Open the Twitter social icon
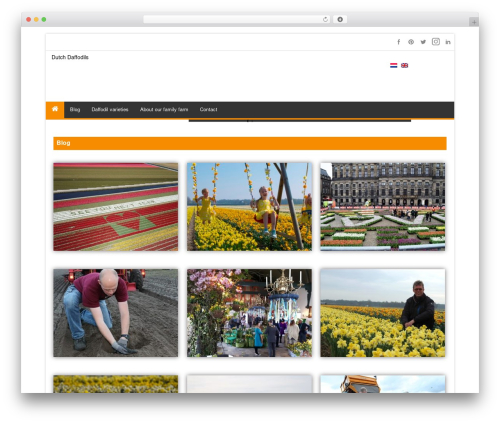 click(423, 42)
